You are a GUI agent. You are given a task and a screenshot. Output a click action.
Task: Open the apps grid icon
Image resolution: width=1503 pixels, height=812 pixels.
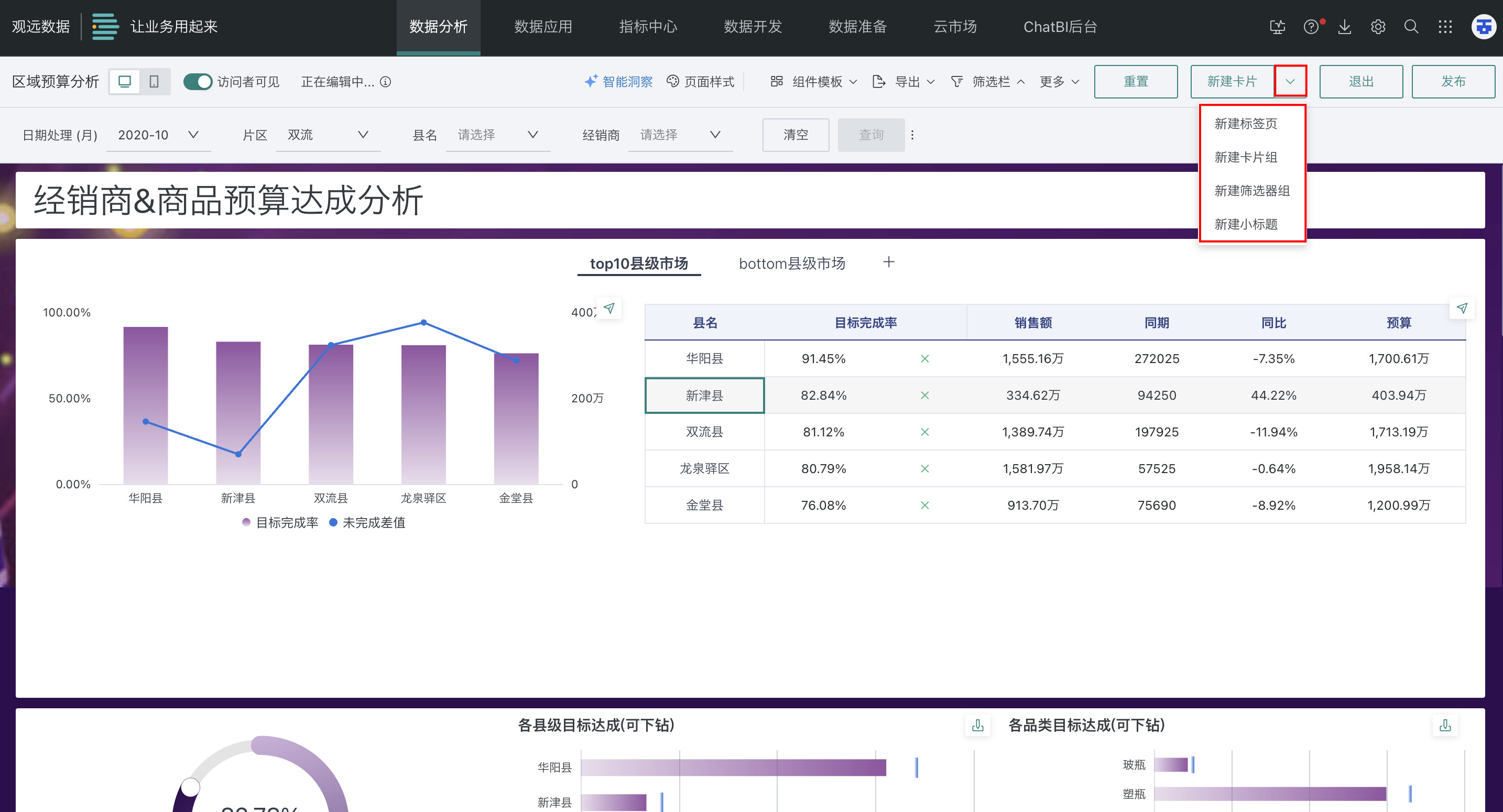1445,27
